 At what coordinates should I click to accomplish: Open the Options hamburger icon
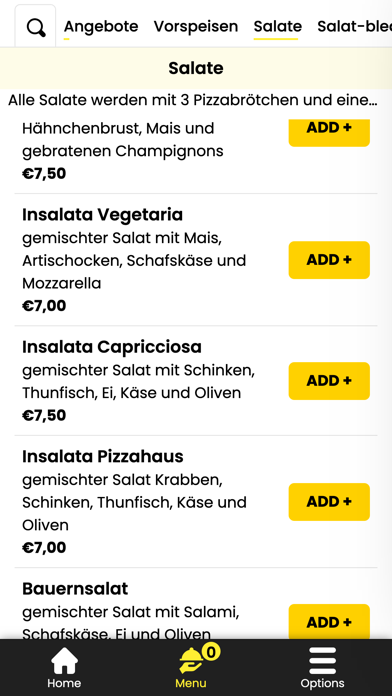point(322,661)
